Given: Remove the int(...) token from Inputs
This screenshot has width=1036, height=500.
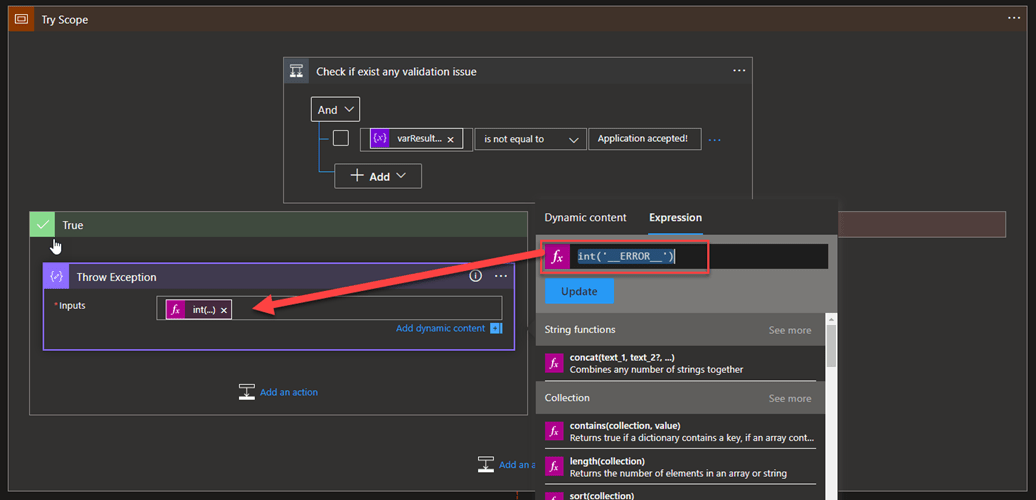Looking at the screenshot, I should click(223, 310).
